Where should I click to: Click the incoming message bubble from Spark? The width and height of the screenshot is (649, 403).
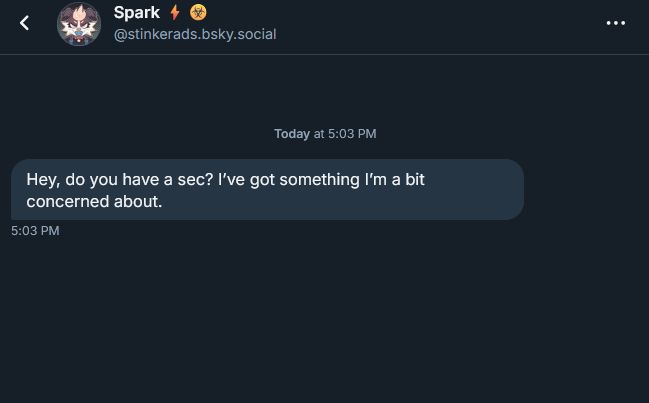[267, 189]
